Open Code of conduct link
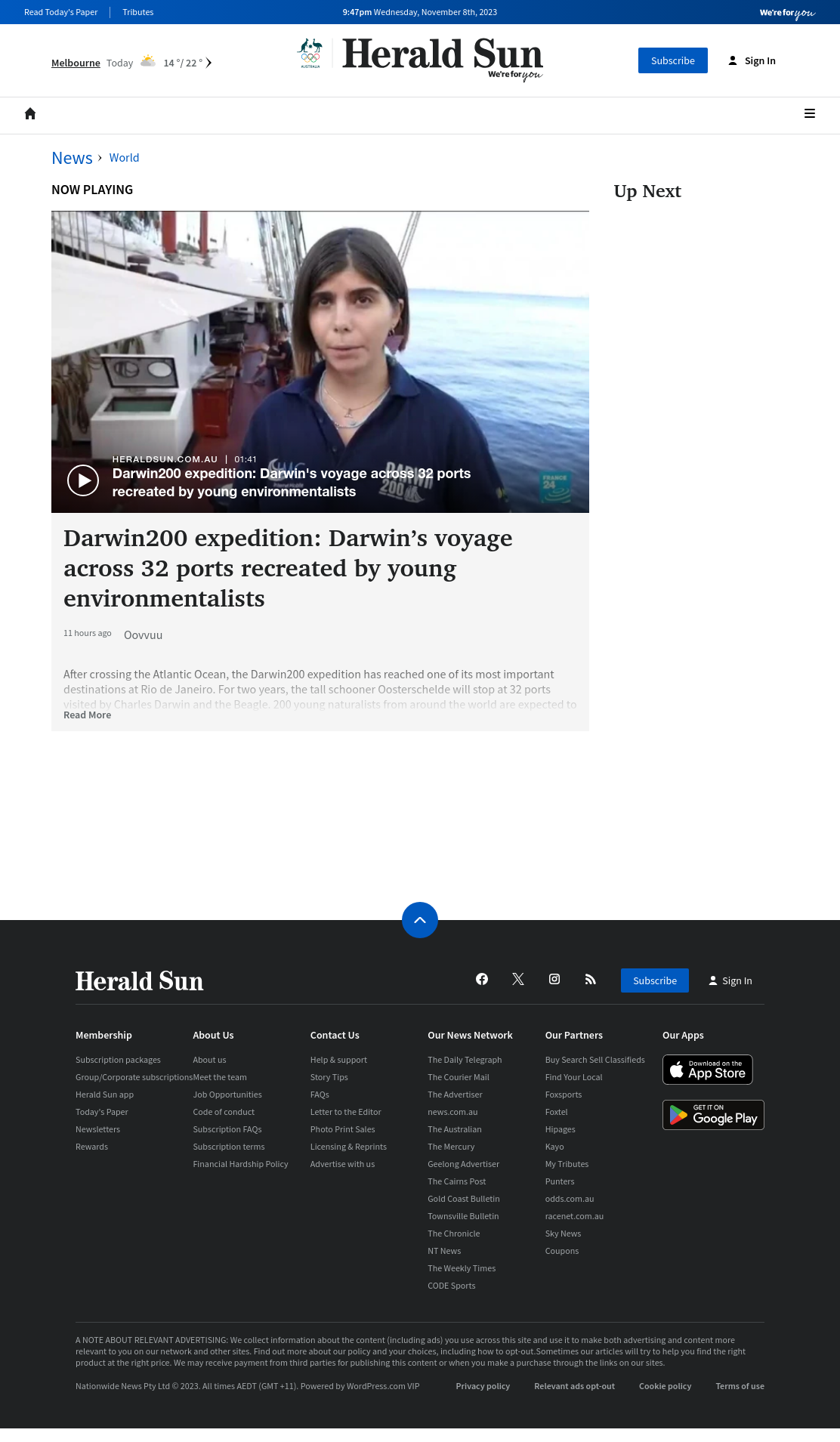 224,1112
